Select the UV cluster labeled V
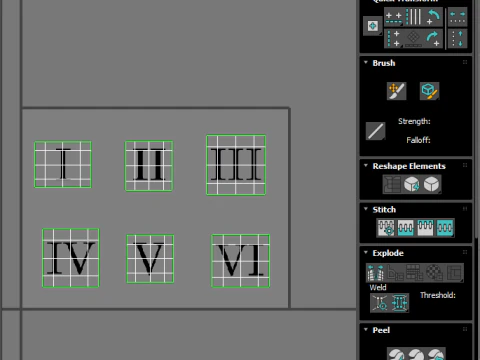Image resolution: width=480 pixels, height=360 pixels. pos(150,259)
